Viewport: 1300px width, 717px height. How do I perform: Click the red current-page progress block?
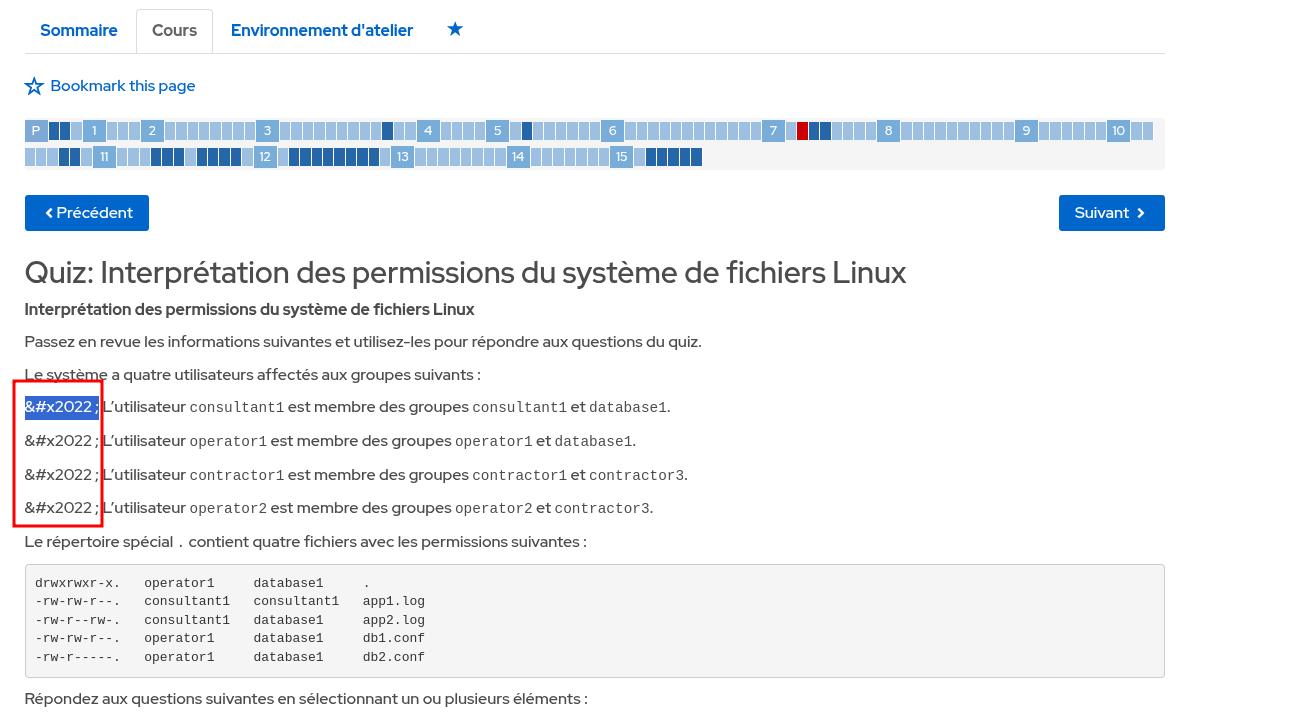[x=802, y=131]
